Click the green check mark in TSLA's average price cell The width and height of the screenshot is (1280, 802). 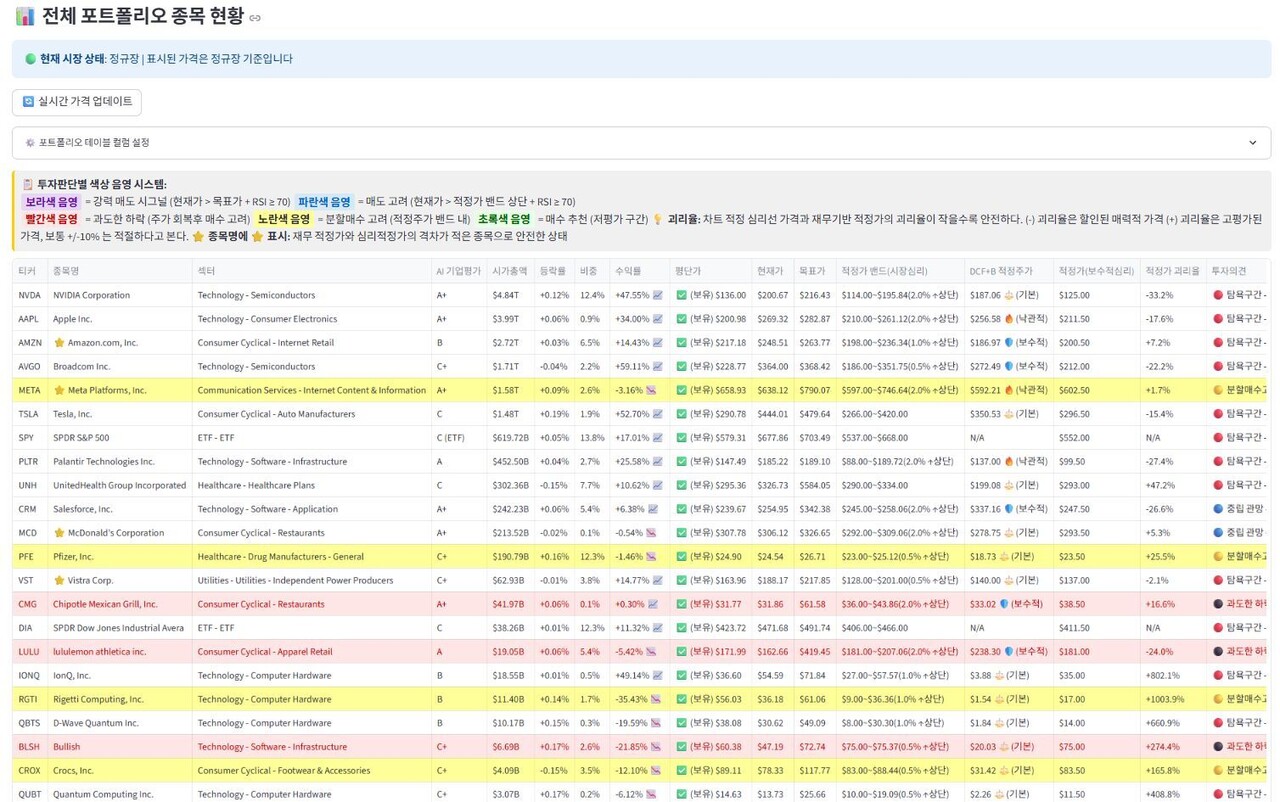click(x=681, y=414)
